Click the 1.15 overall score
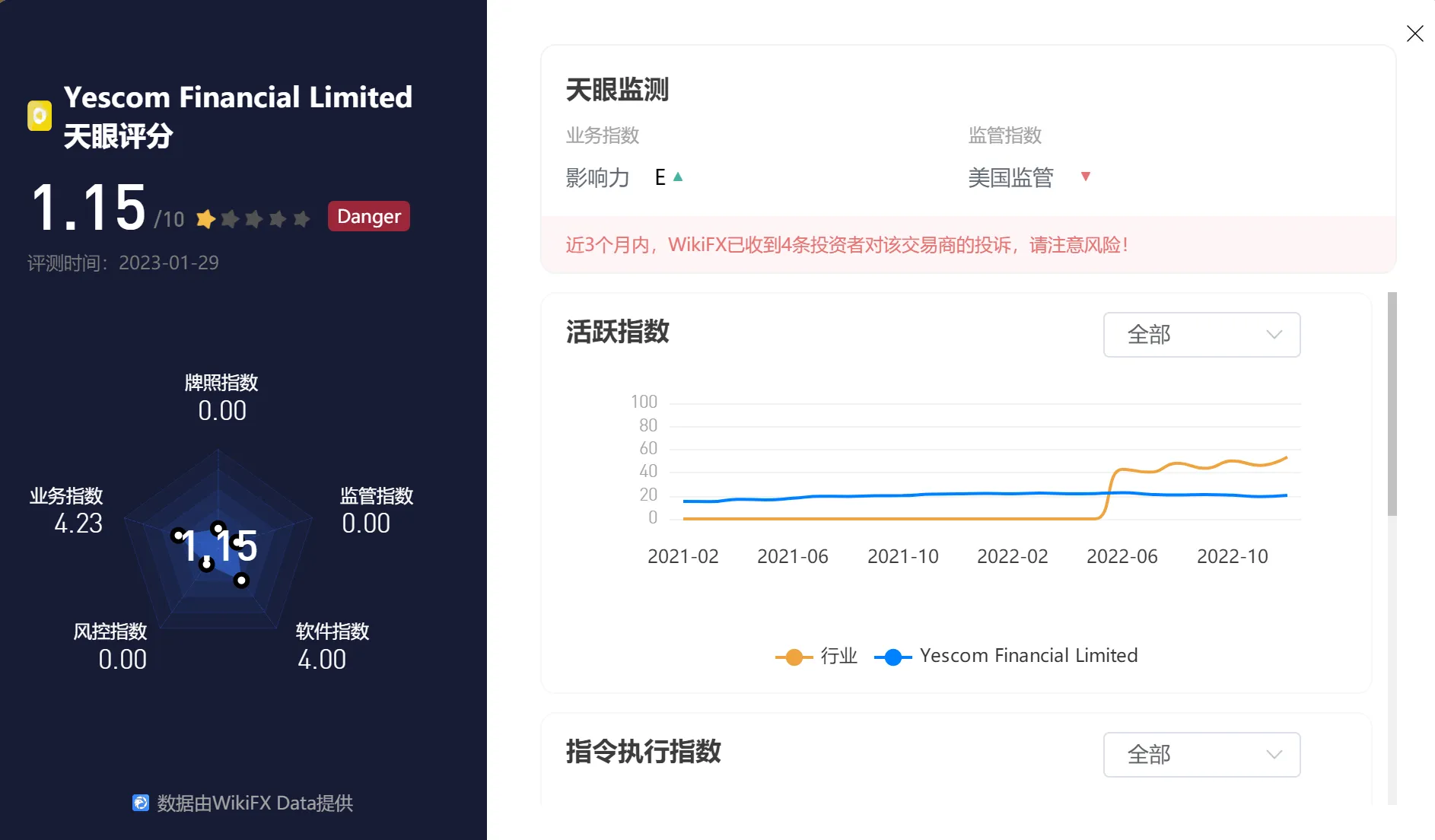Image resolution: width=1435 pixels, height=840 pixels. 89,207
